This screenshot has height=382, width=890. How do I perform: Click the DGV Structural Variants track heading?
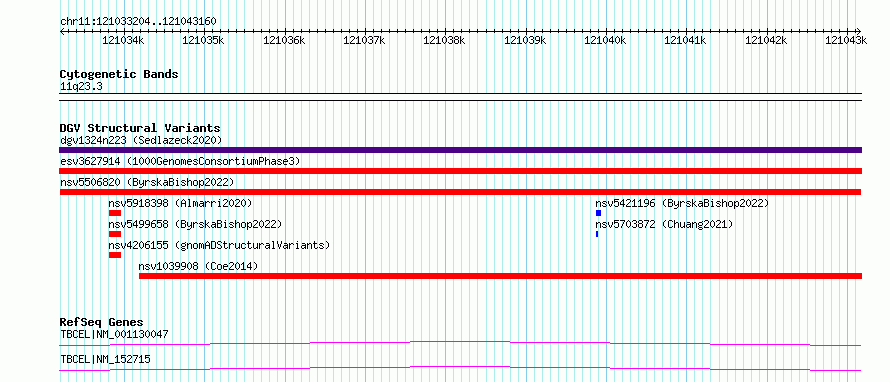pos(140,128)
